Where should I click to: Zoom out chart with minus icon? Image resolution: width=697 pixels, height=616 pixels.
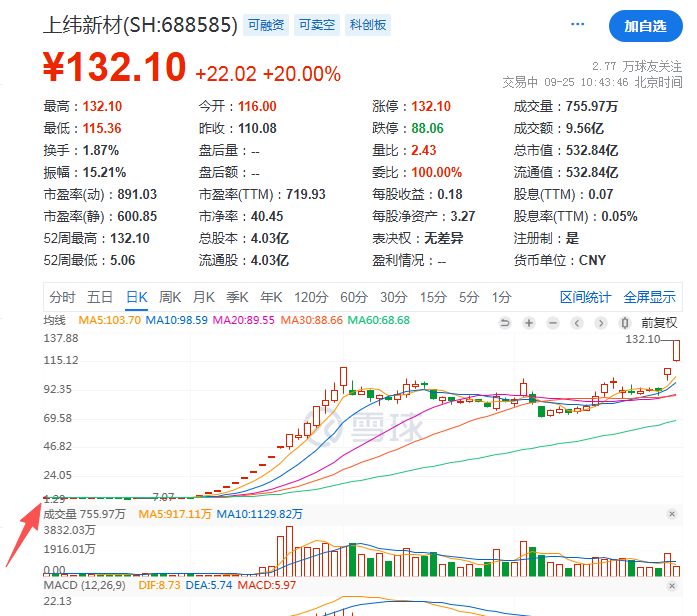pos(553,323)
